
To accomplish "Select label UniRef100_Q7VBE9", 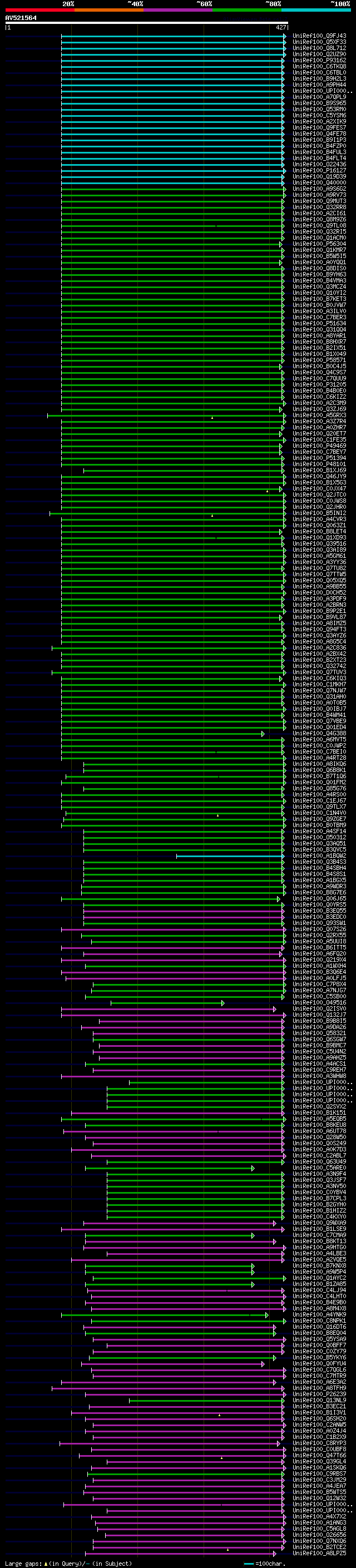I will point(319,721).
